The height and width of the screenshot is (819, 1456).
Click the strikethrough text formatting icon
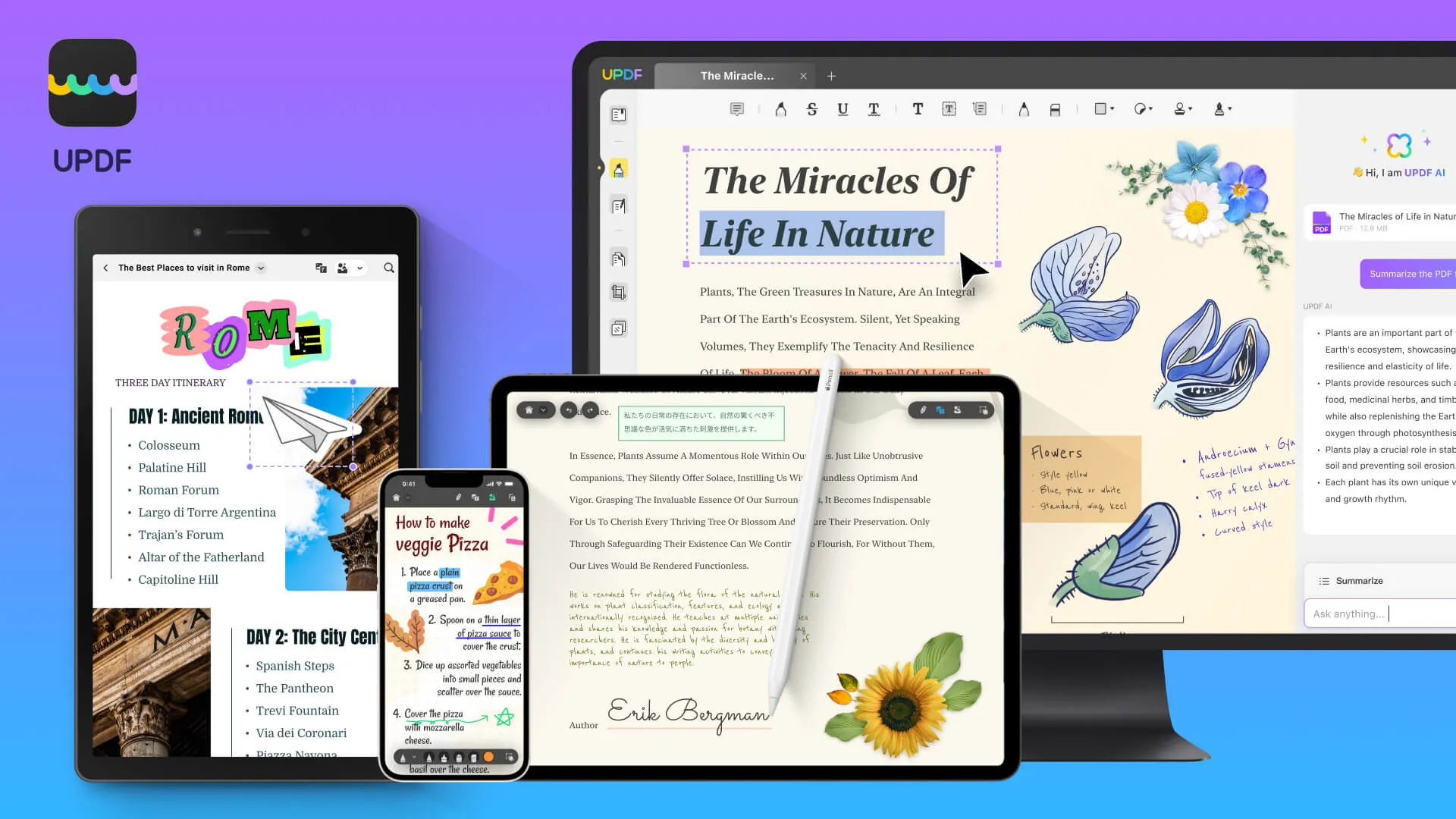(812, 108)
